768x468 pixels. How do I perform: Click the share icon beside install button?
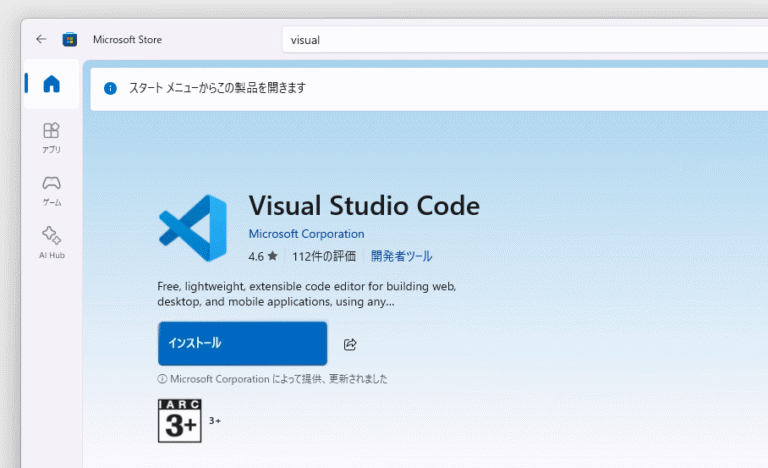click(350, 344)
